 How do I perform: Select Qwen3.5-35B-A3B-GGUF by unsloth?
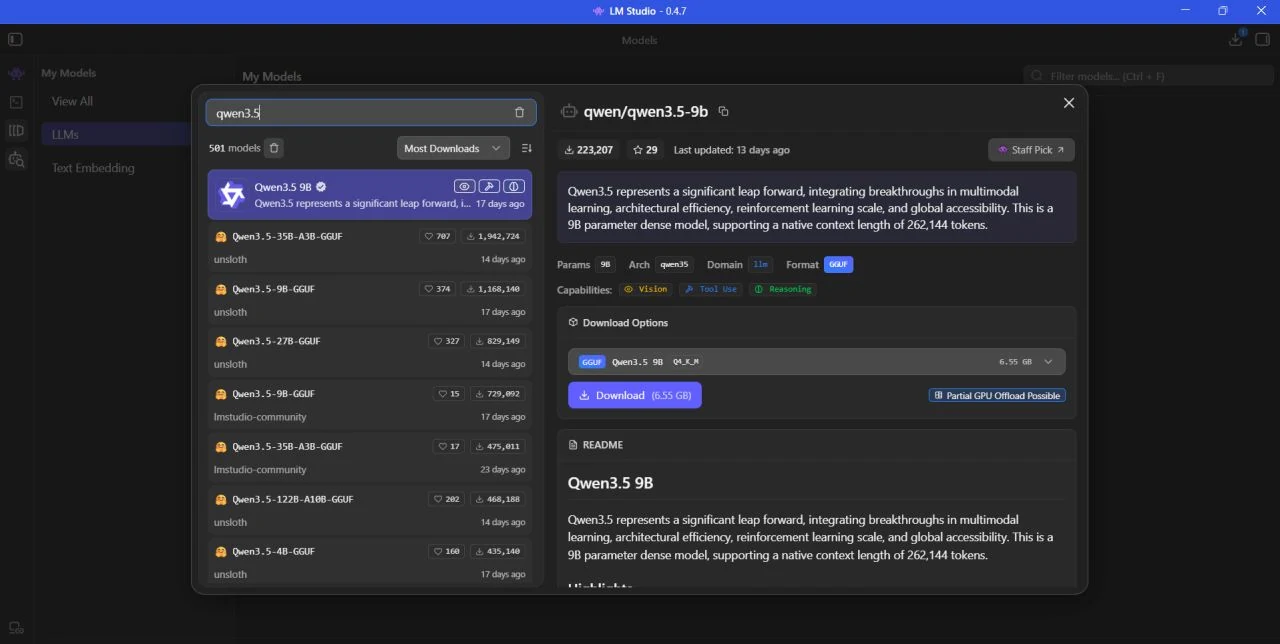[369, 247]
